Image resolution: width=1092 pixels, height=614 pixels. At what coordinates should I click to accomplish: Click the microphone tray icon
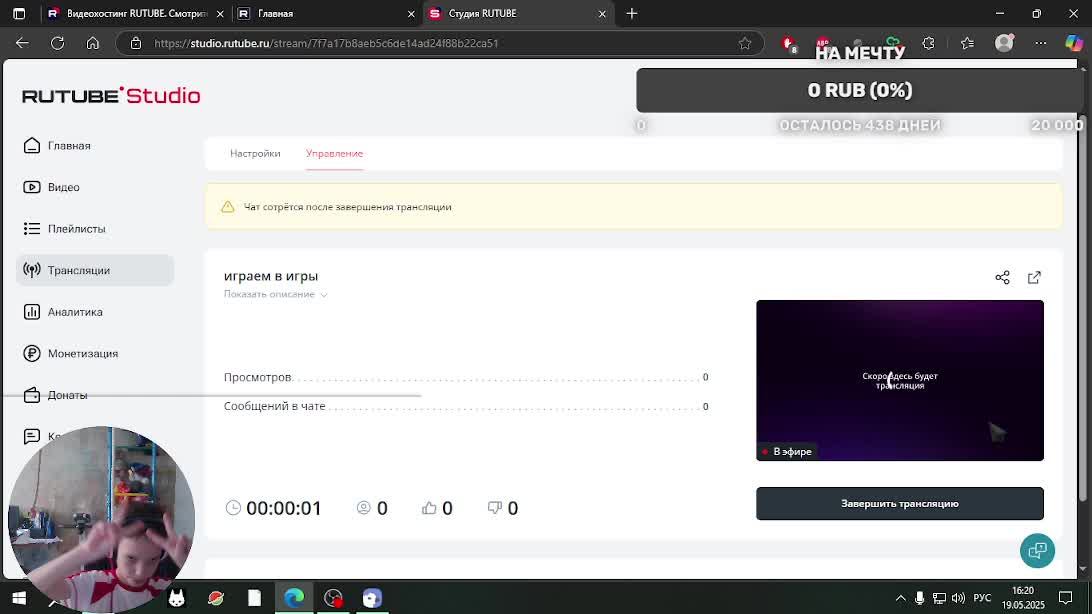pos(919,598)
